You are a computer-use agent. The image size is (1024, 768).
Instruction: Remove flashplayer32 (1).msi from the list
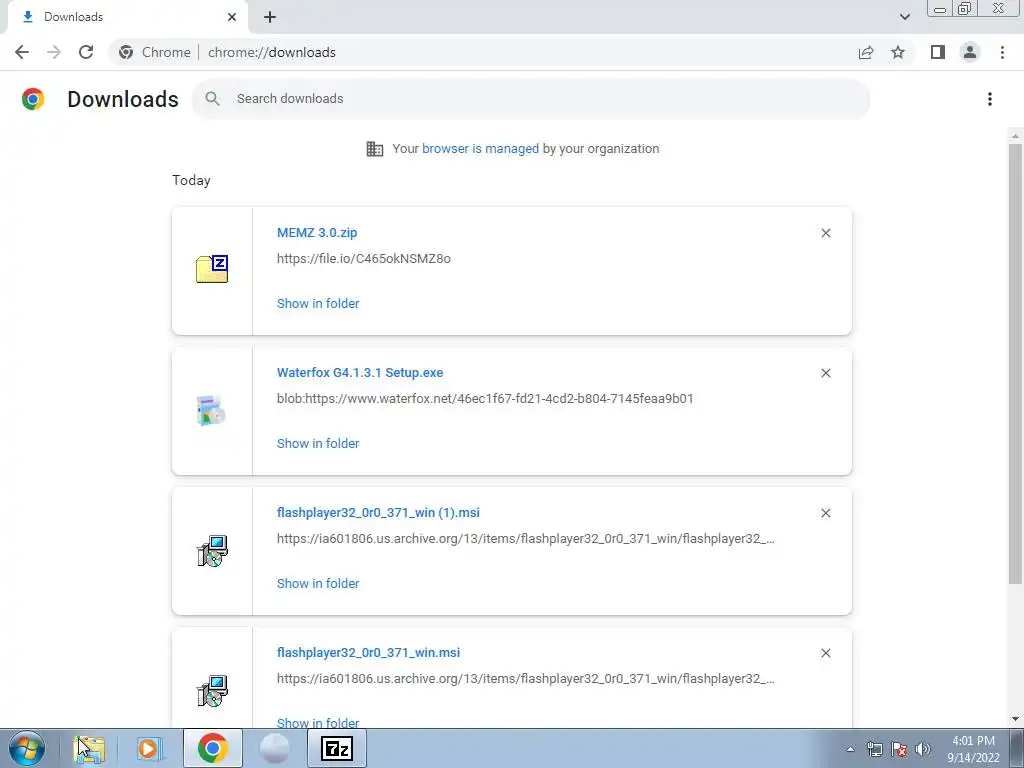click(825, 513)
